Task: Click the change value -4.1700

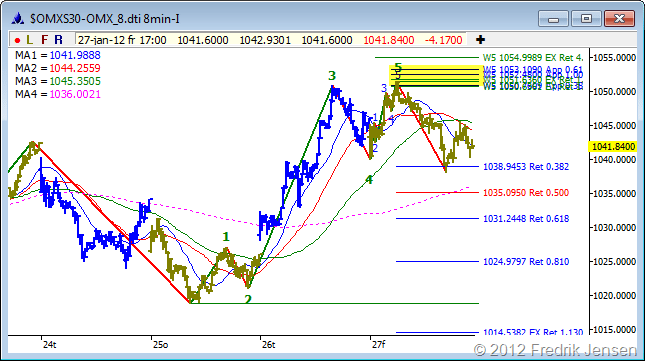Action: click(443, 40)
